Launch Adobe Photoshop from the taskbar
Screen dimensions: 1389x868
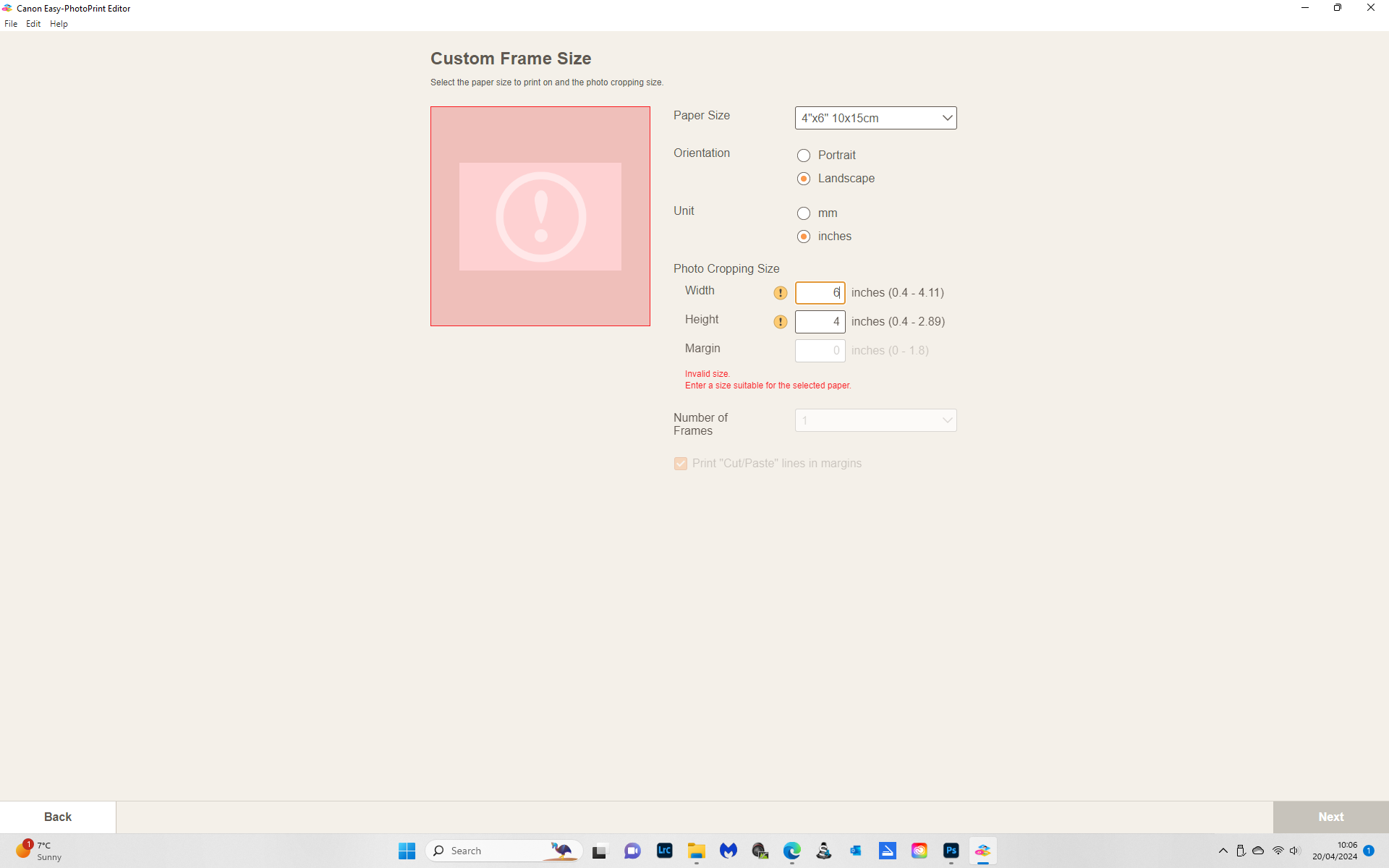click(x=951, y=851)
